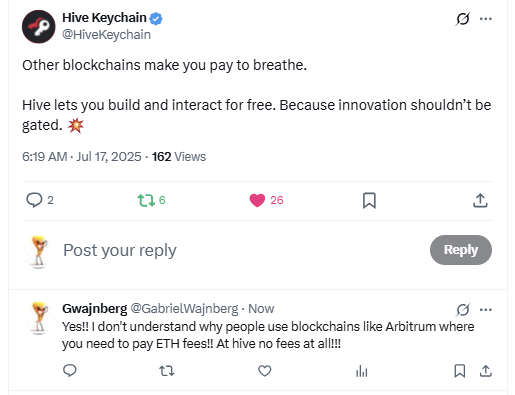Open Hive Keychain profile avatar

point(39,27)
